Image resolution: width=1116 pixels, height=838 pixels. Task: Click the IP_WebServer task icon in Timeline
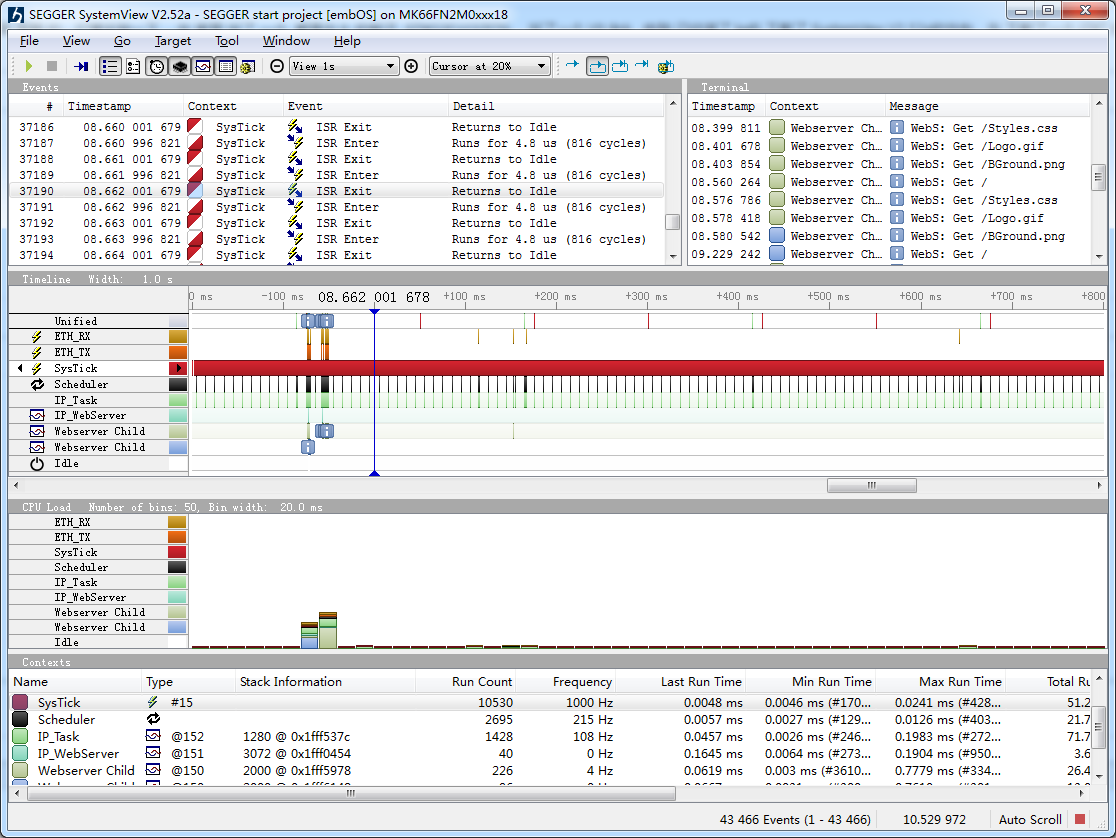pyautogui.click(x=37, y=415)
